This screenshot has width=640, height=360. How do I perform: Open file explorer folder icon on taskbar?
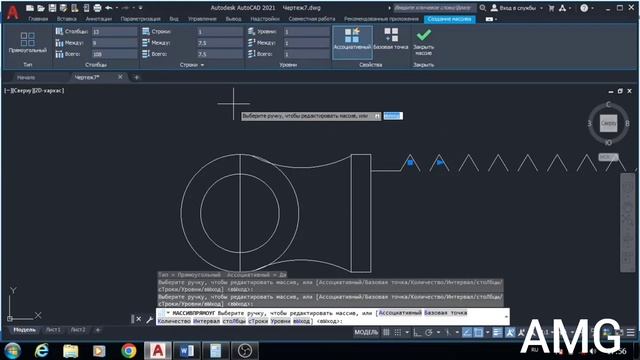(x=71, y=351)
